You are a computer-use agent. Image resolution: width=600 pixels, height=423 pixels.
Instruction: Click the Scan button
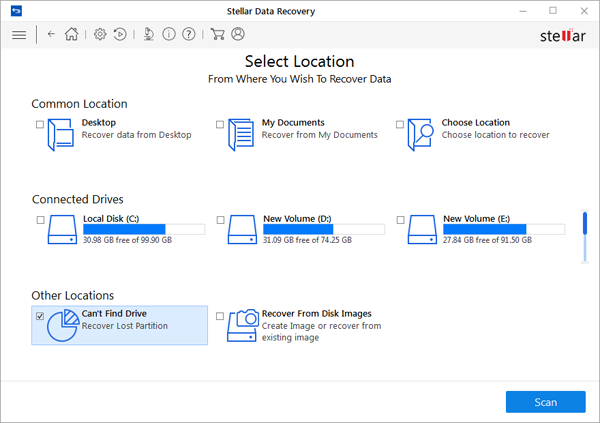point(546,402)
